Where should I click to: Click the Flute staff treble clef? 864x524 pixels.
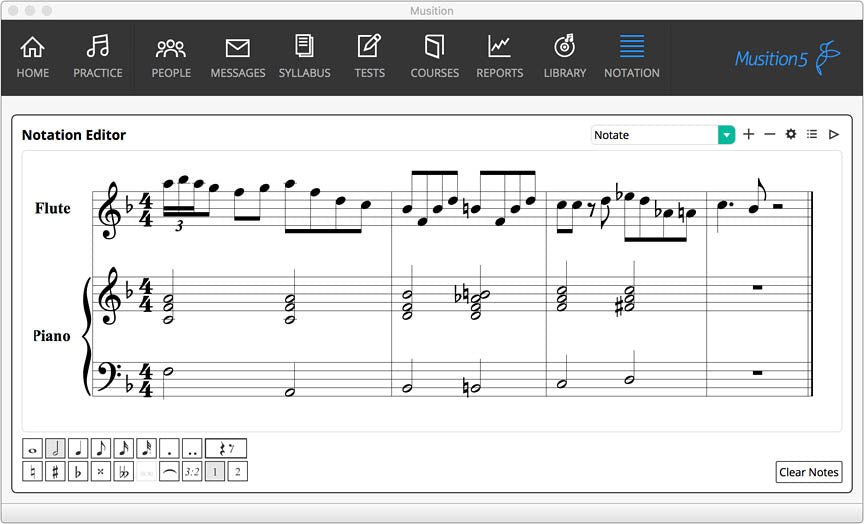[x=108, y=210]
